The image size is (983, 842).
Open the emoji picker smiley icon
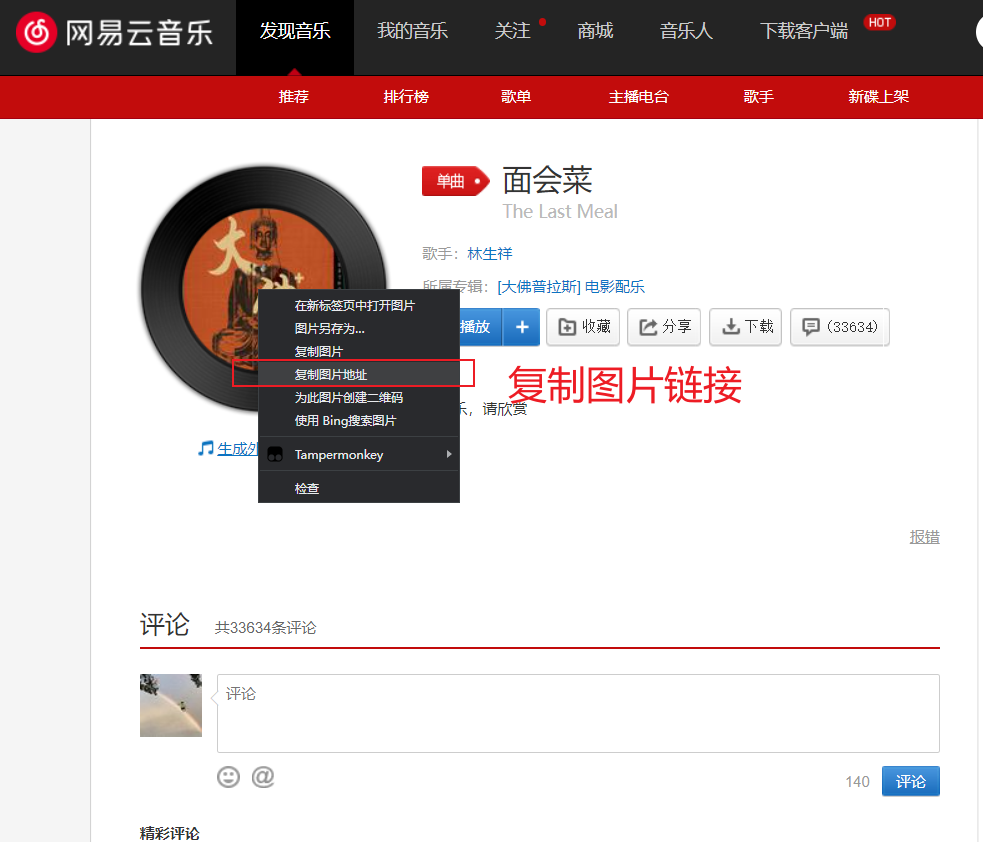228,777
